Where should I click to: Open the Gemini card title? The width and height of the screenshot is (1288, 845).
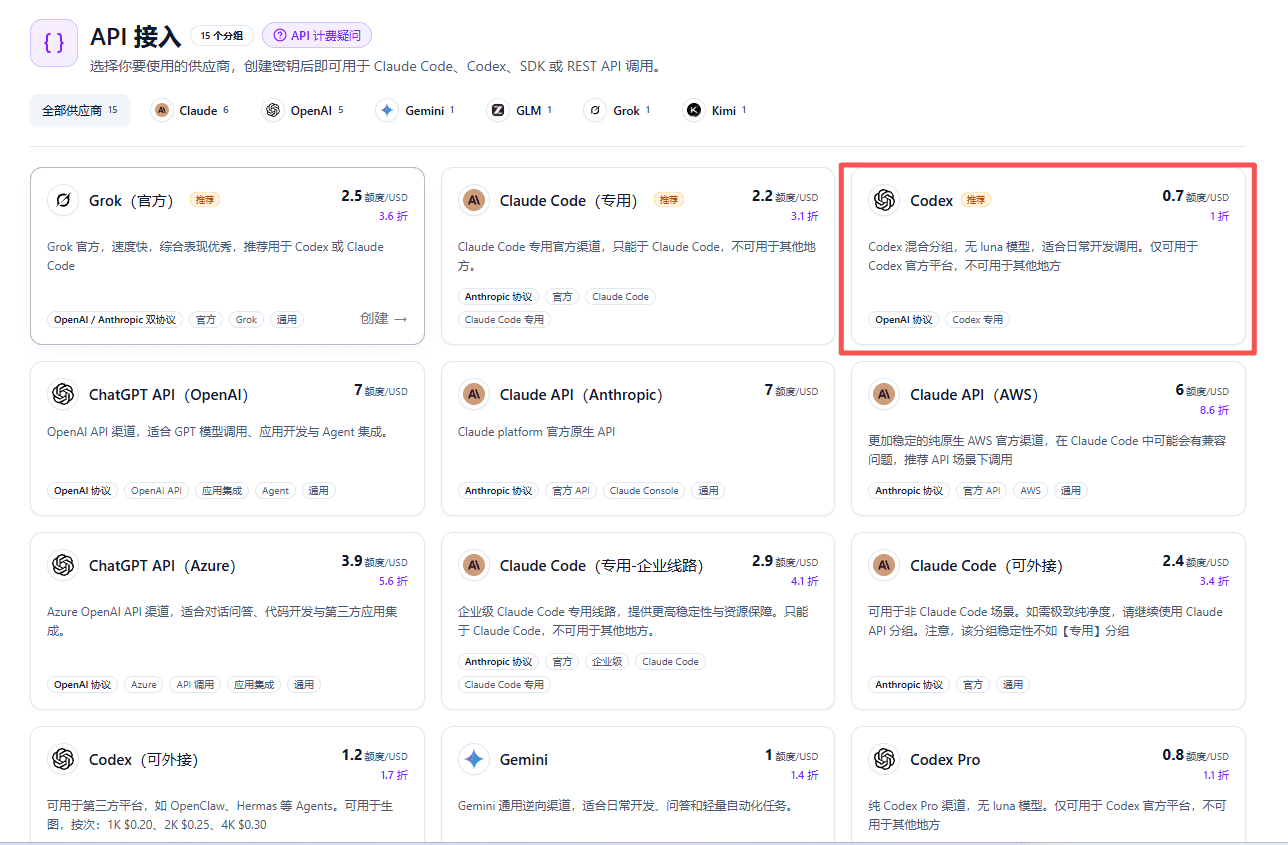coord(524,759)
